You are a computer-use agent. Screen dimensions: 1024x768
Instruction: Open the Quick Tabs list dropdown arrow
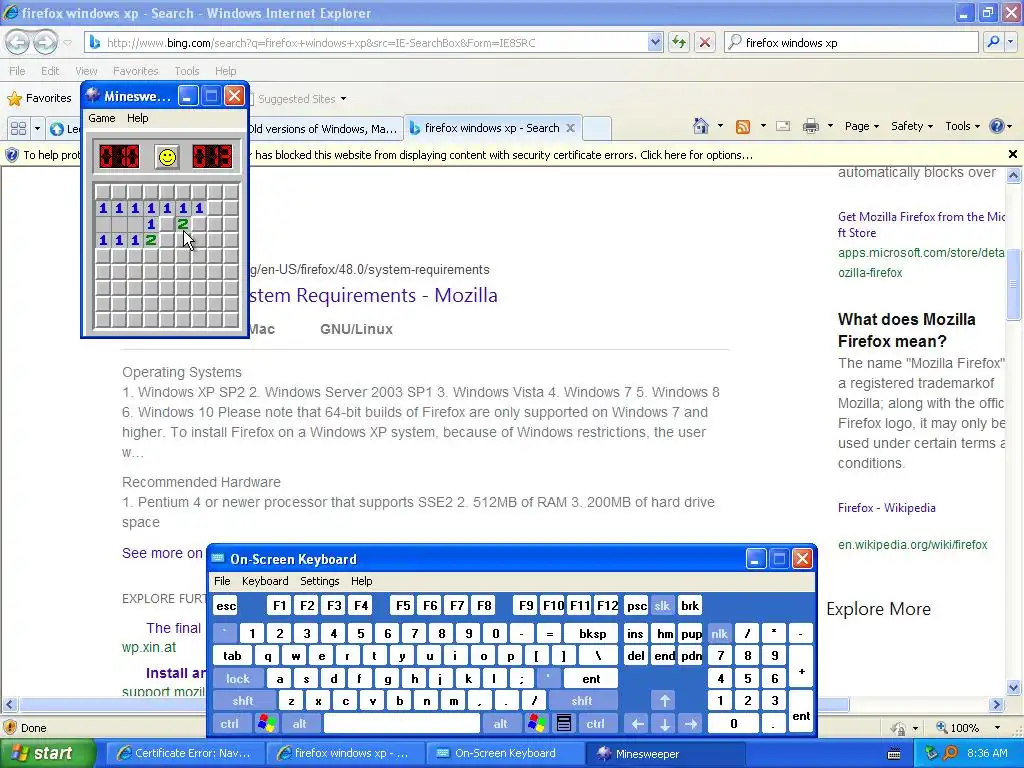click(x=37, y=128)
